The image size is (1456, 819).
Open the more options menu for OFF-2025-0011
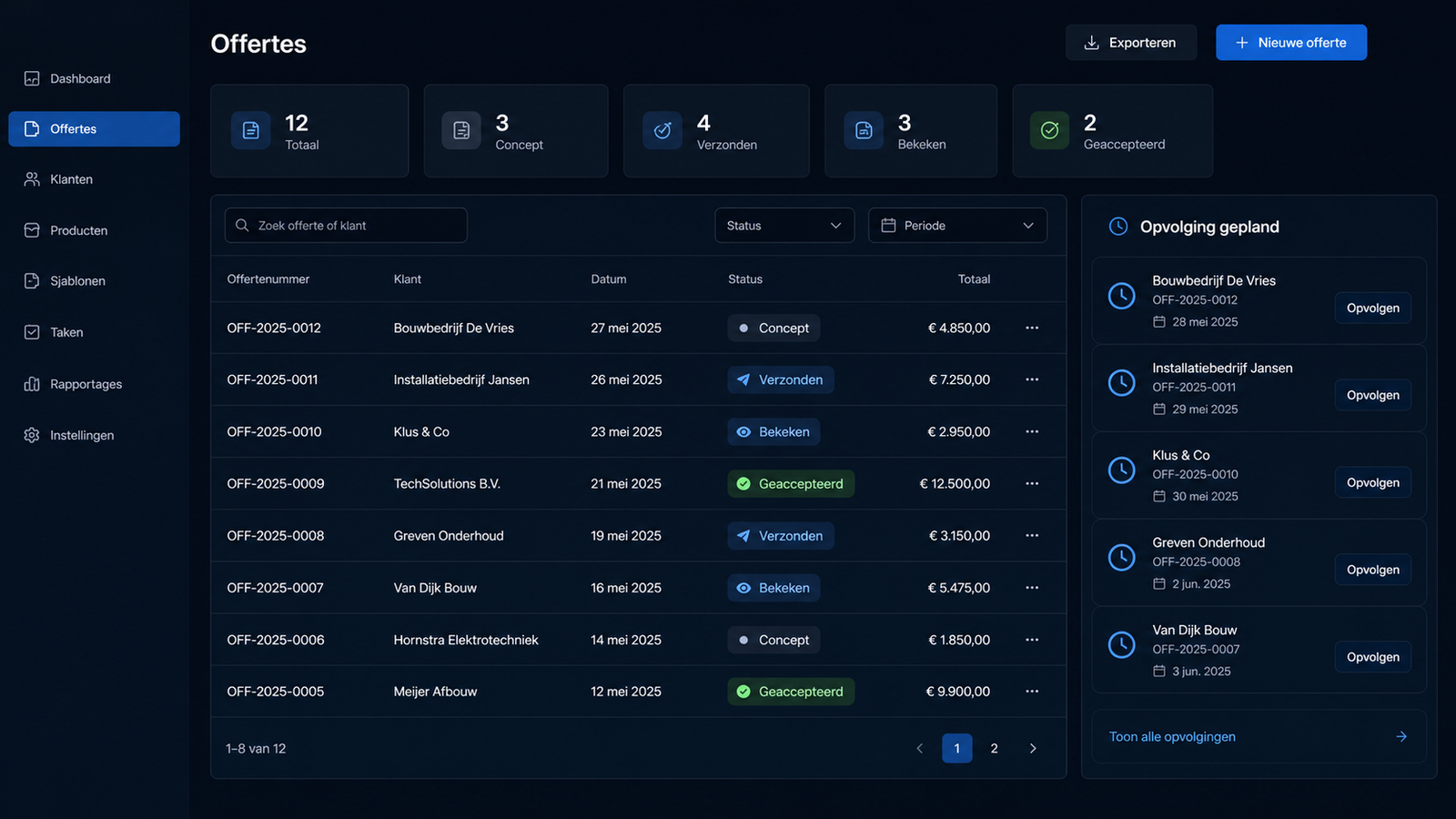tap(1032, 379)
